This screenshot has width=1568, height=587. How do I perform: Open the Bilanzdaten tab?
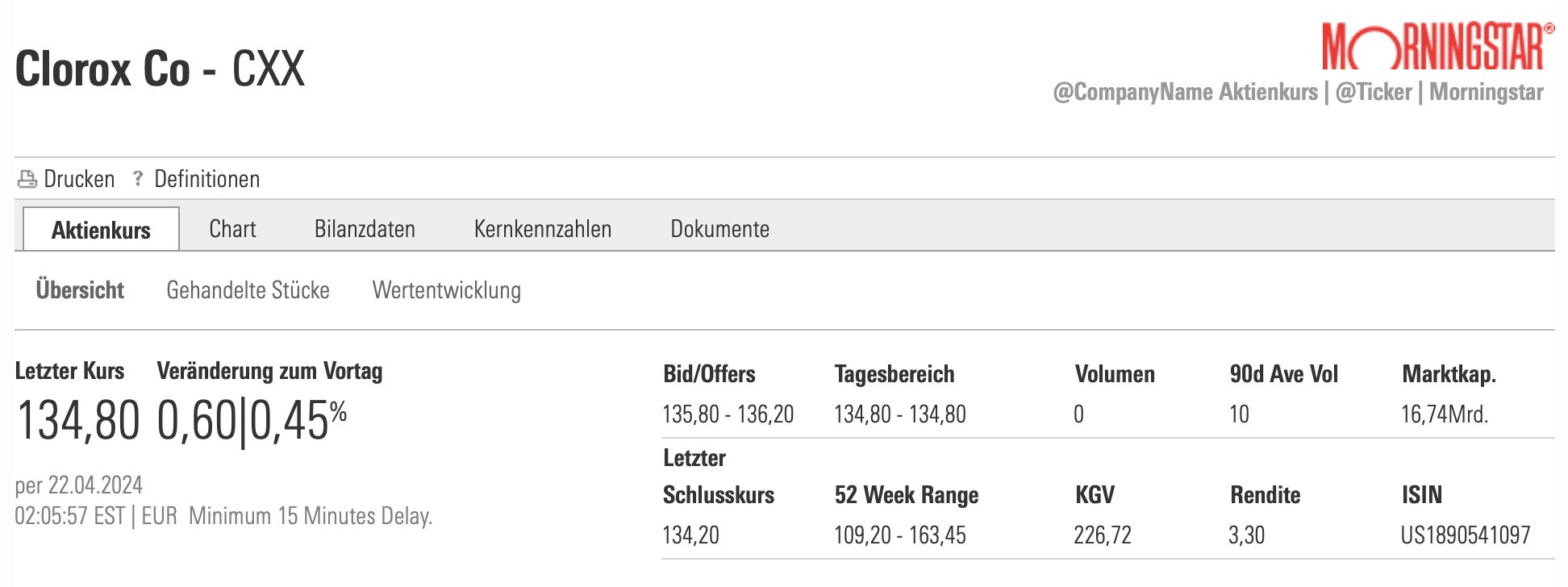click(x=365, y=229)
